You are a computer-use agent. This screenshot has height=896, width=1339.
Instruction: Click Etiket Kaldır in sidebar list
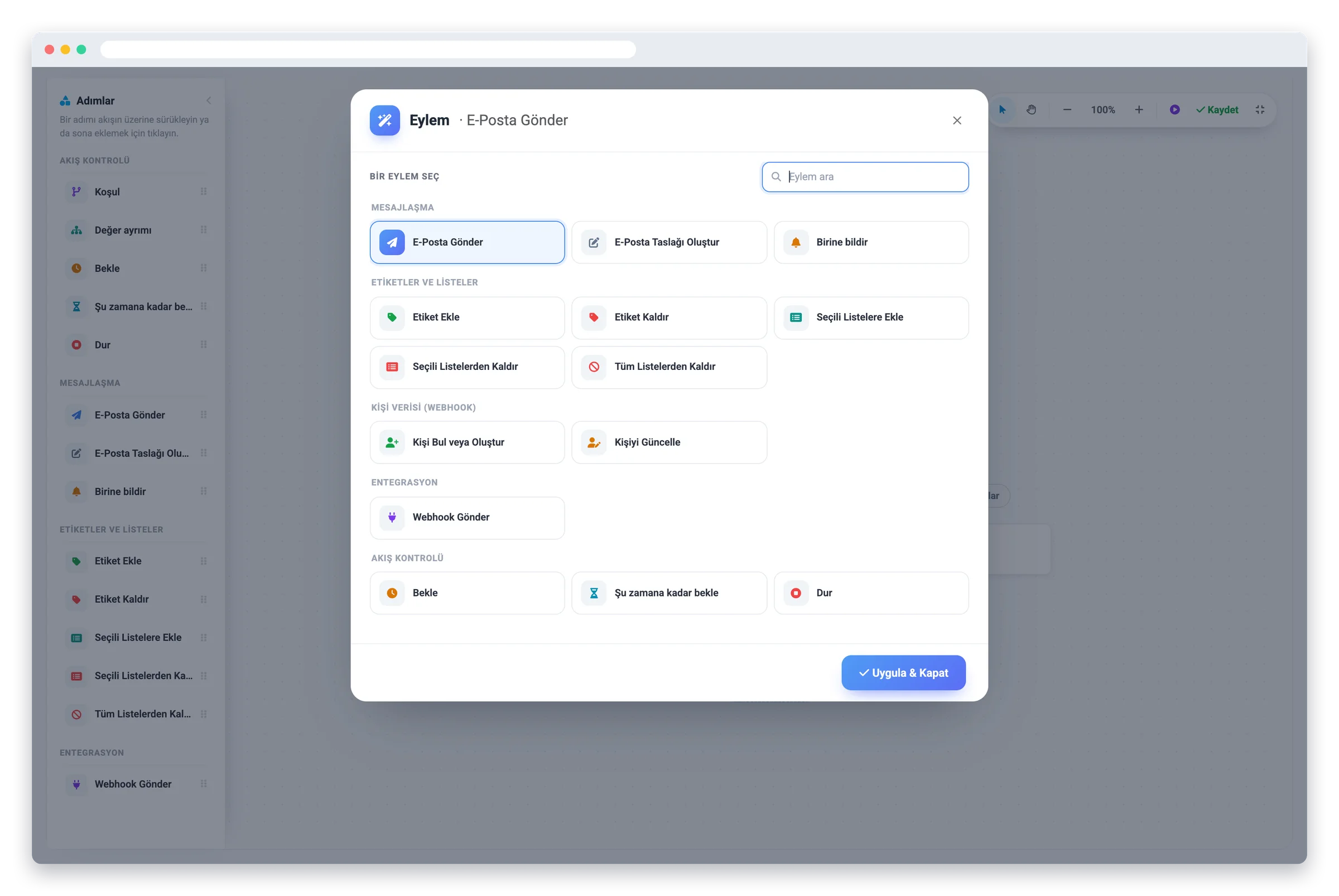pos(136,599)
